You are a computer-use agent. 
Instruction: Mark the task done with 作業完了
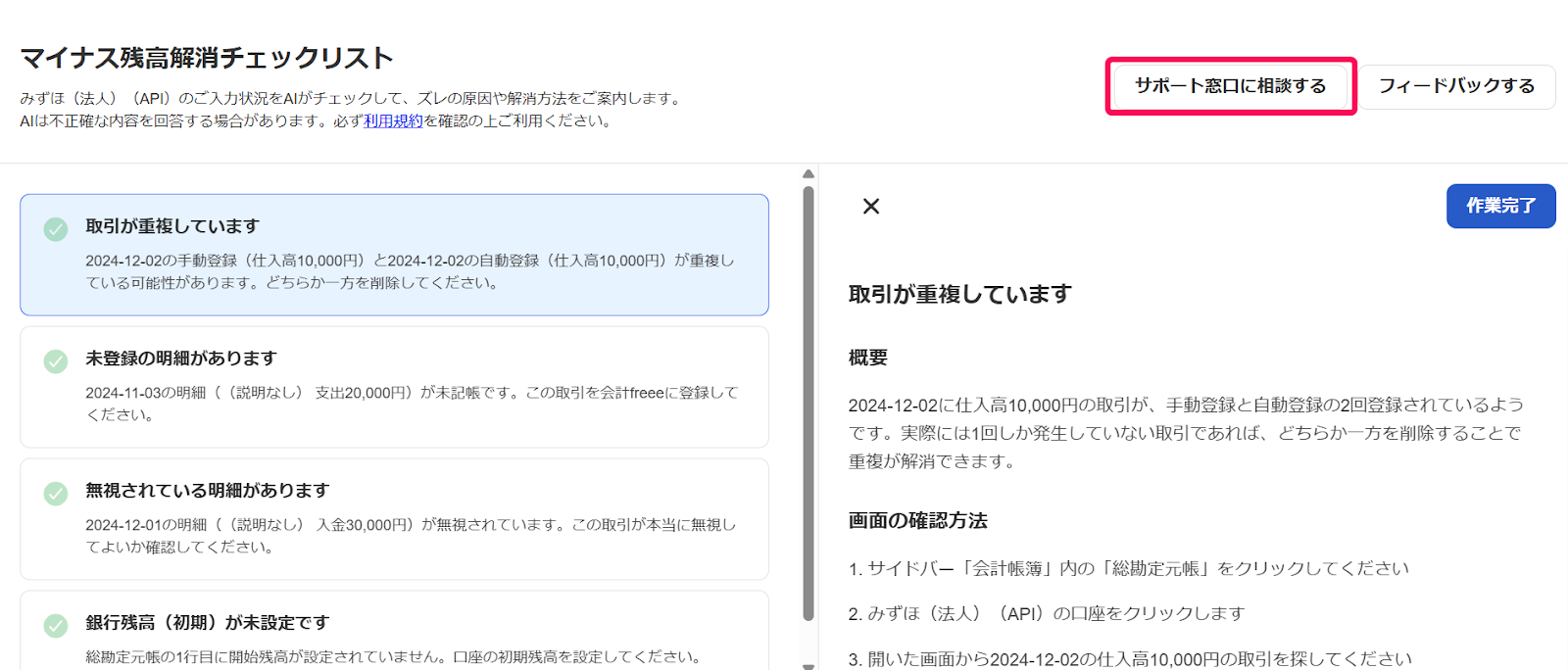[1500, 206]
